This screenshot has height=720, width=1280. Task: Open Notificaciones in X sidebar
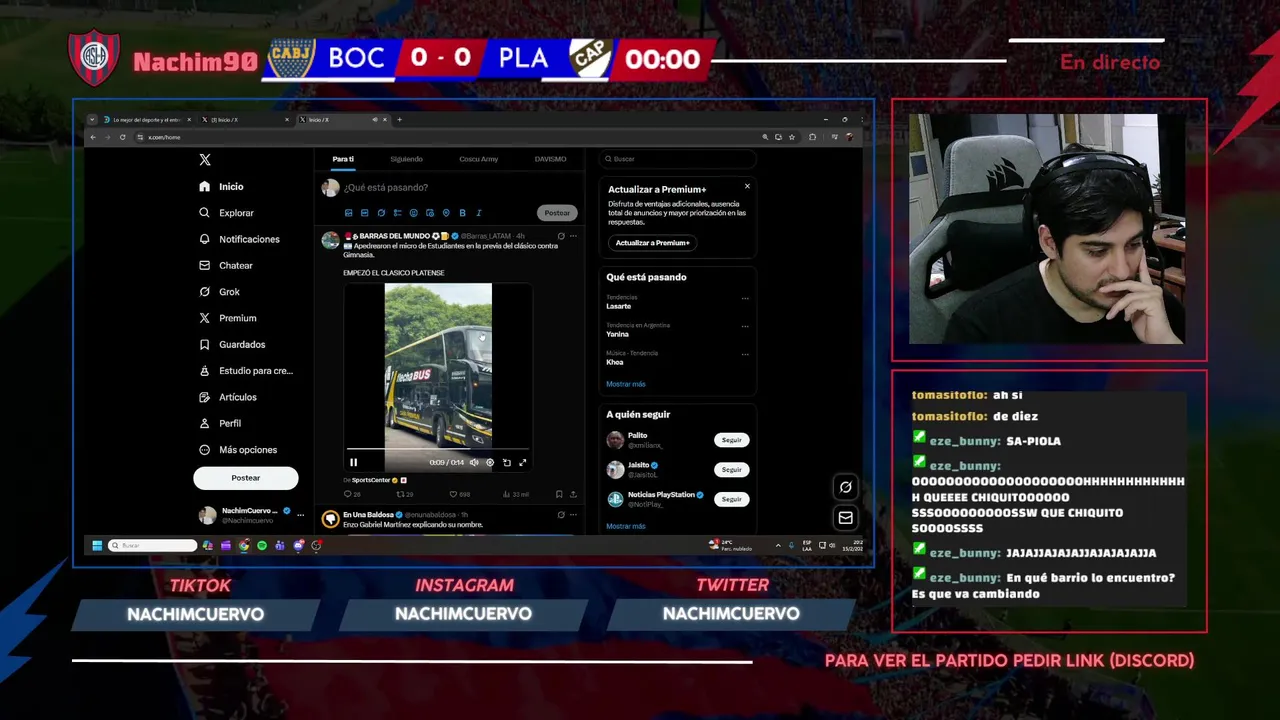[239, 239]
